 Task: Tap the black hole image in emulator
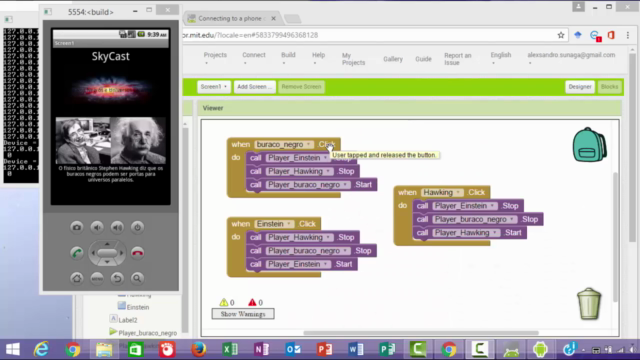click(x=110, y=89)
